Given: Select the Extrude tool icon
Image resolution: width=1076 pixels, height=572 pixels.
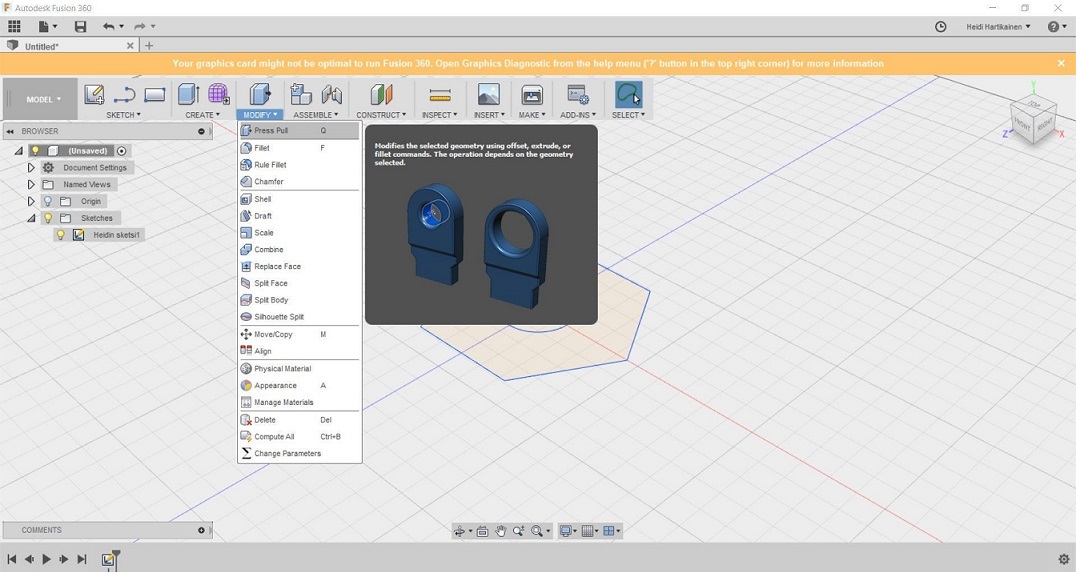Looking at the screenshot, I should pos(188,94).
